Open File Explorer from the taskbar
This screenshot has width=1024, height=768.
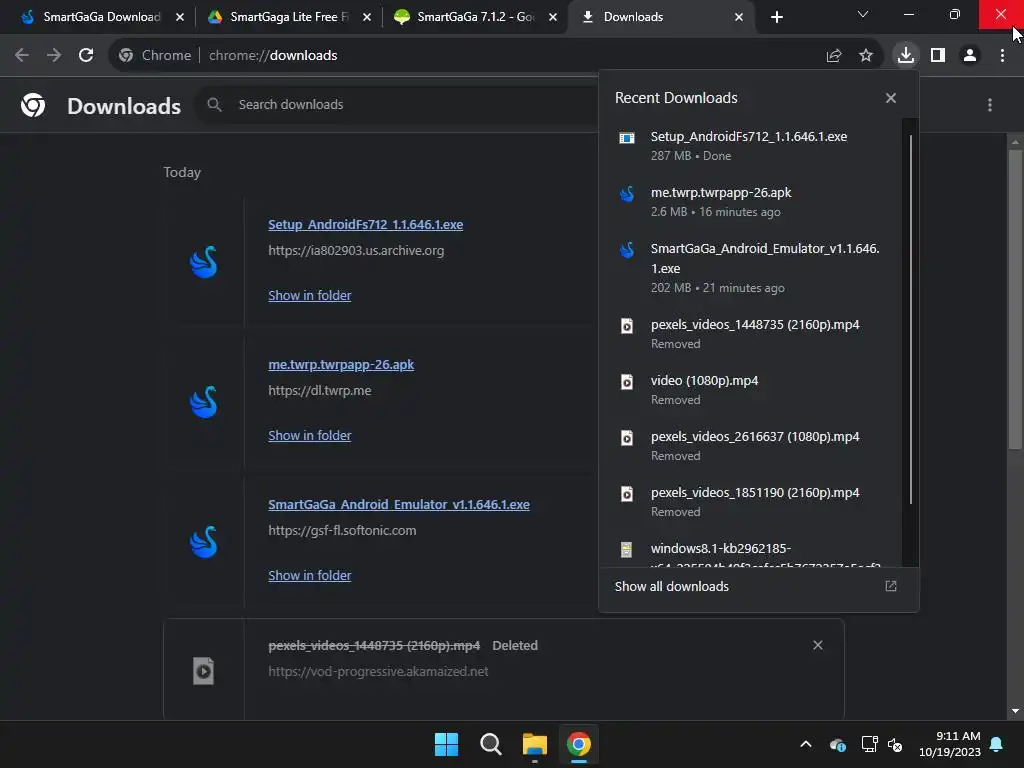pyautogui.click(x=534, y=744)
